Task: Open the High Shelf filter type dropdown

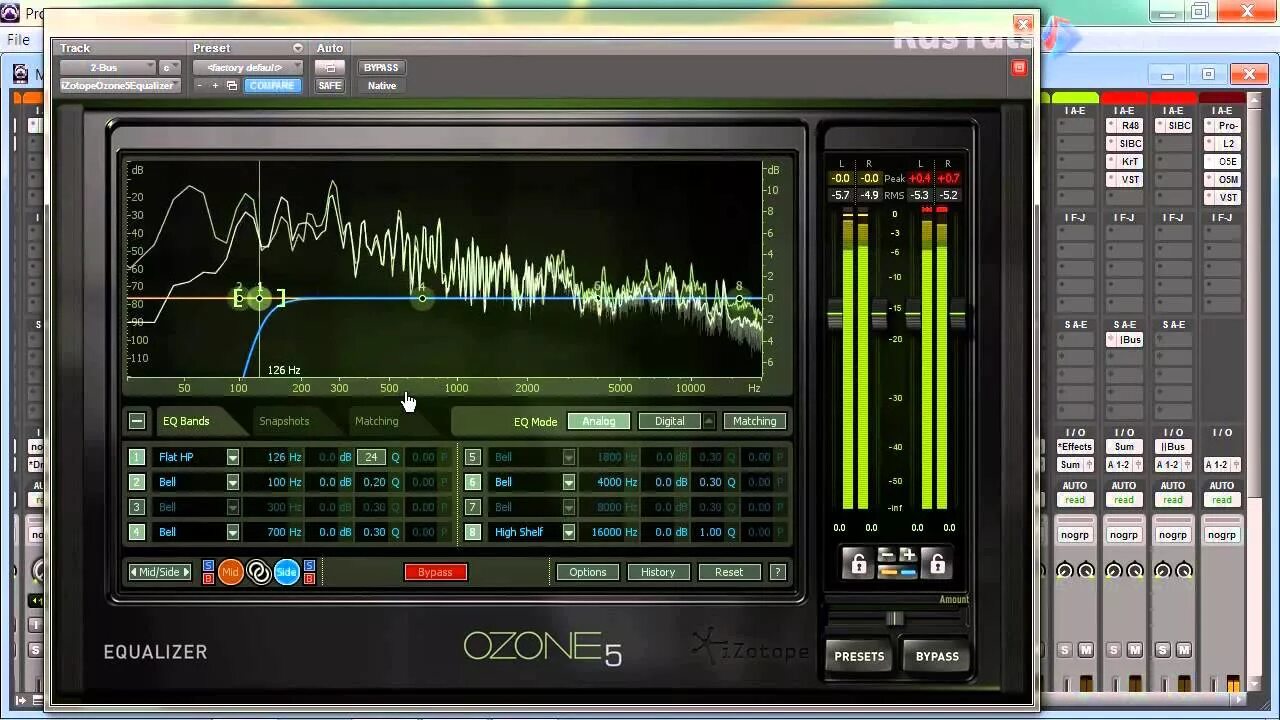Action: click(x=569, y=532)
